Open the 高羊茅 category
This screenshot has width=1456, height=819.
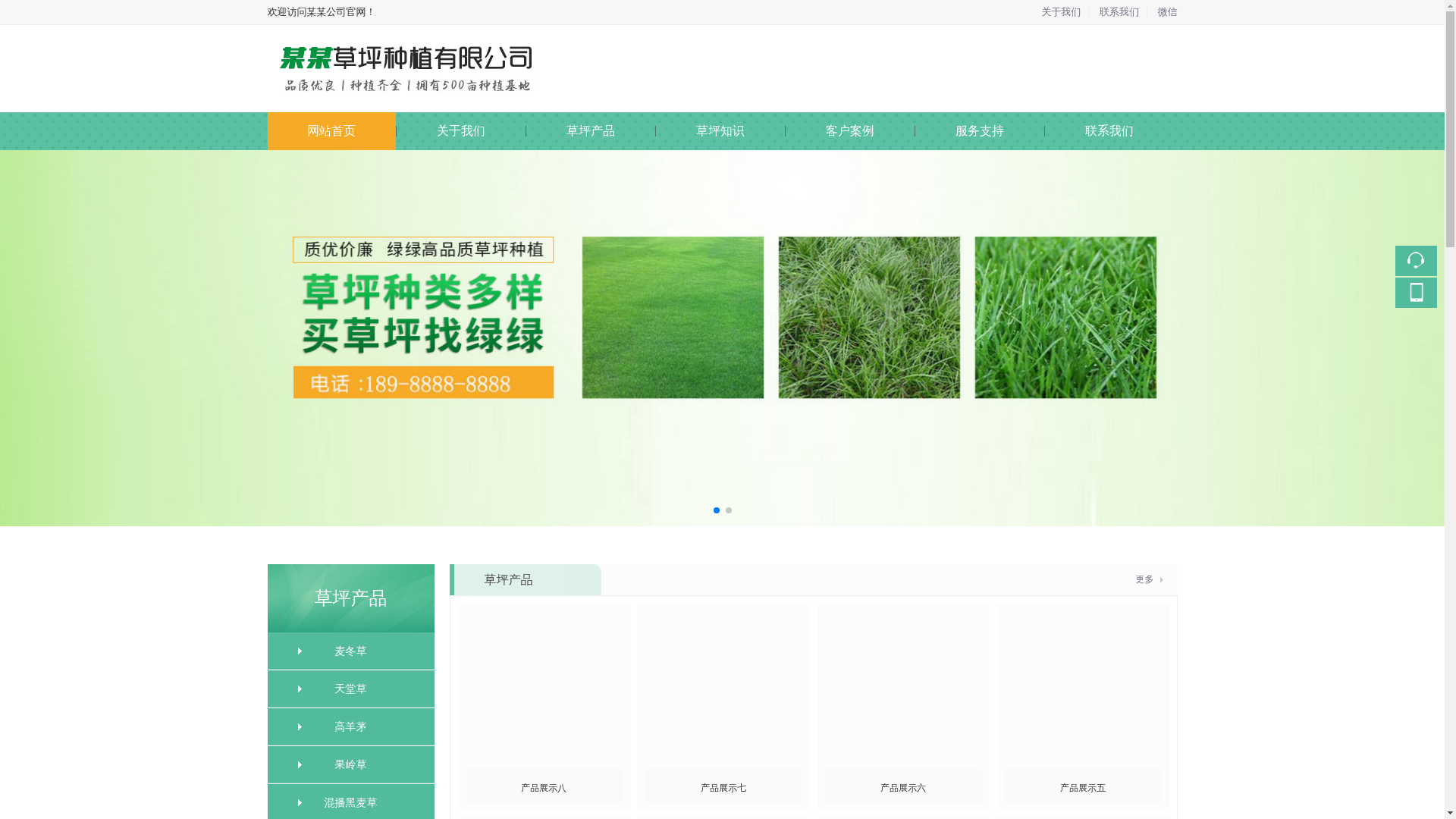coord(350,727)
